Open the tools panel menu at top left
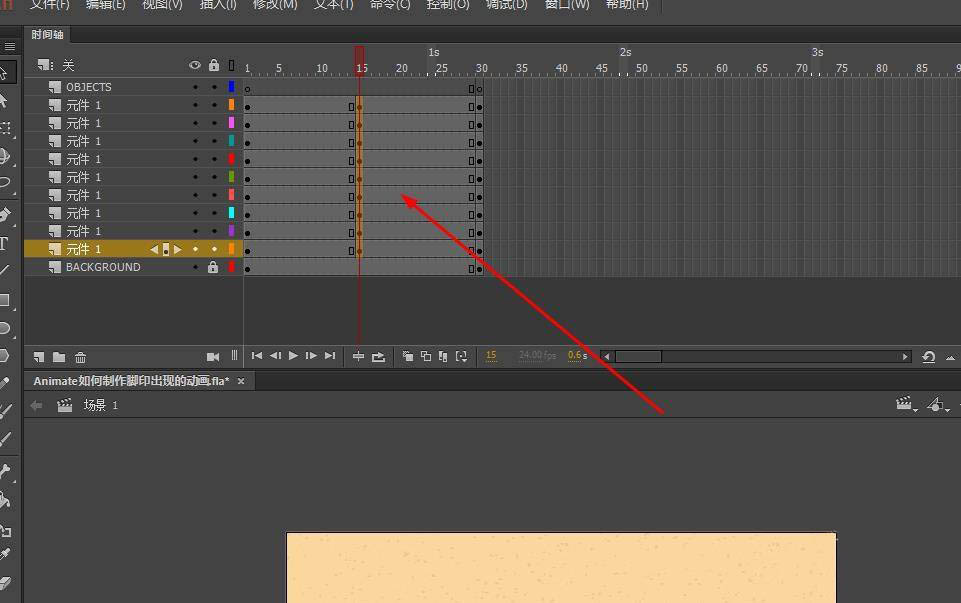Screen dimensions: 961x603 coord(10,47)
